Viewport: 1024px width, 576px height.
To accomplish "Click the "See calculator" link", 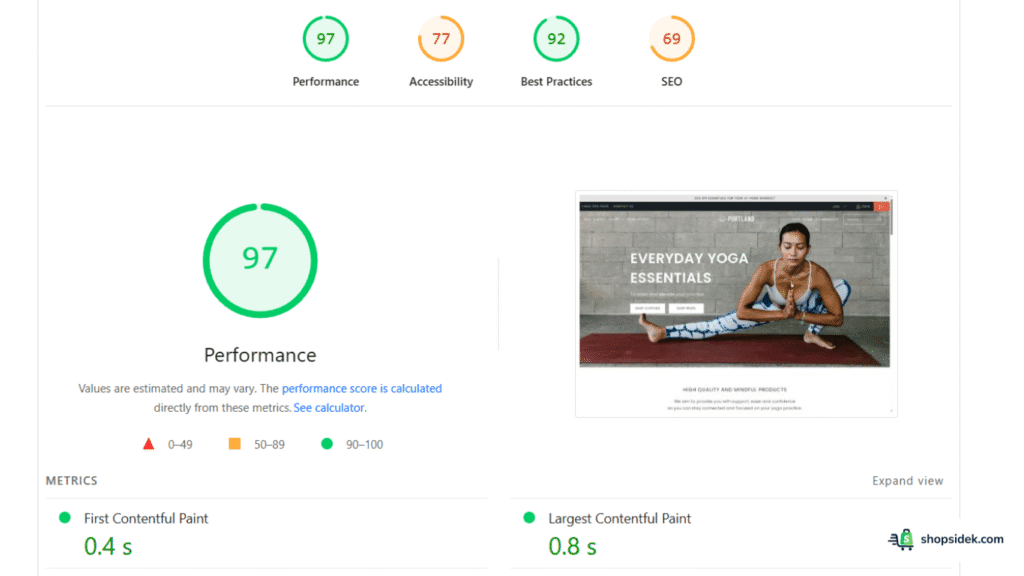I will coord(328,407).
